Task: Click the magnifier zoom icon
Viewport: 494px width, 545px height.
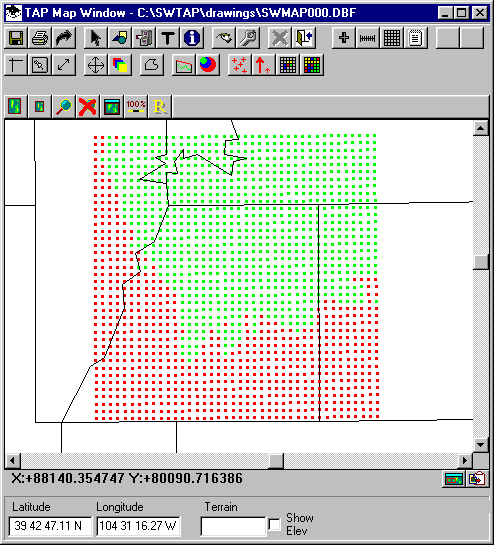Action: point(64,106)
